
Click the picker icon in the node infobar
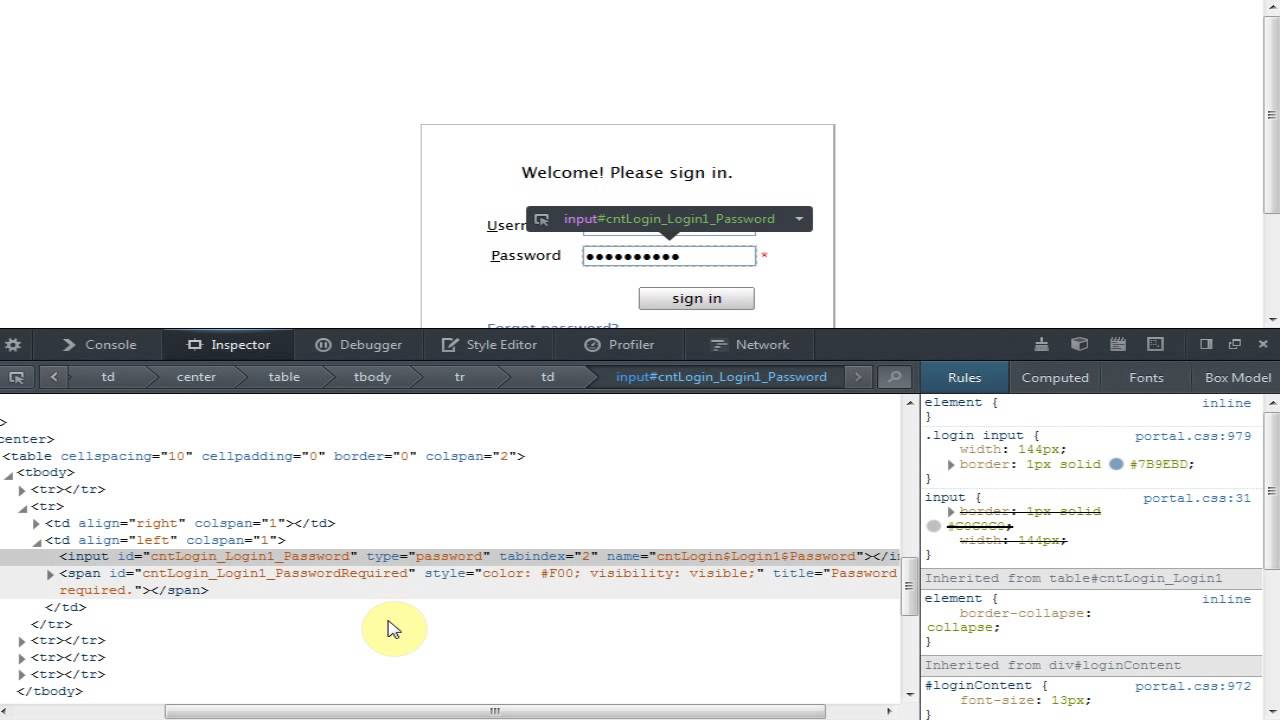pos(541,219)
